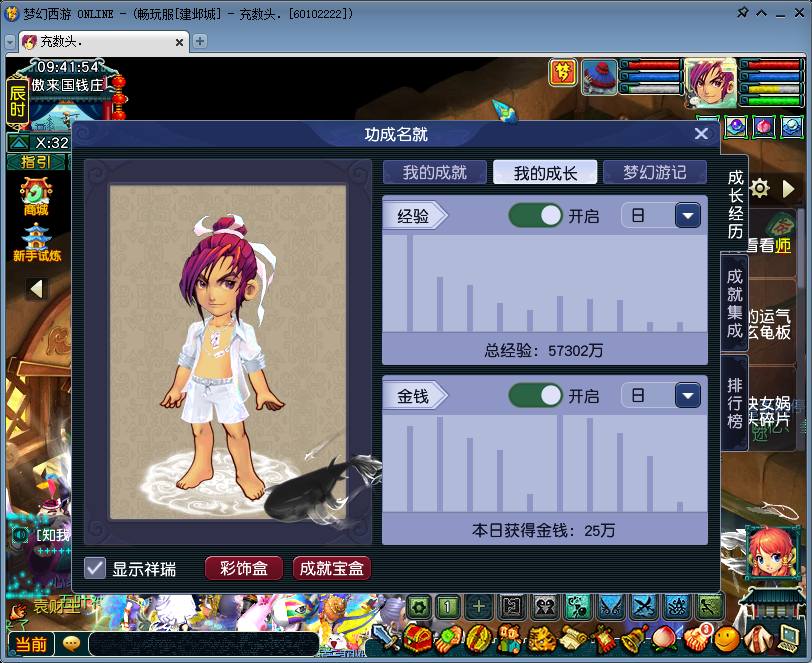Collapse the left panel with white arrow
This screenshot has height=663, width=812.
coord(36,289)
